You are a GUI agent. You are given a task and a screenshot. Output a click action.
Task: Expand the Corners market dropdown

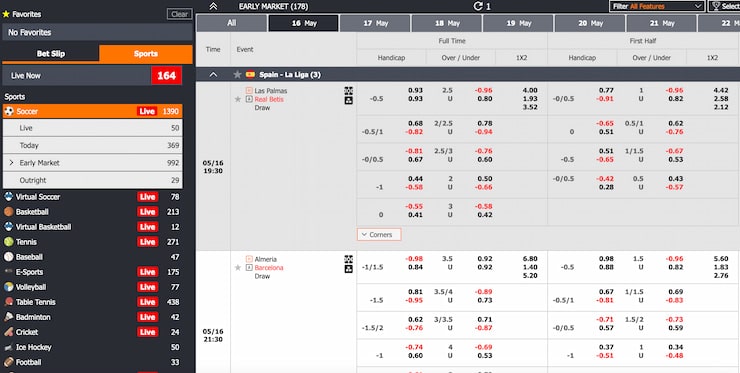point(379,235)
